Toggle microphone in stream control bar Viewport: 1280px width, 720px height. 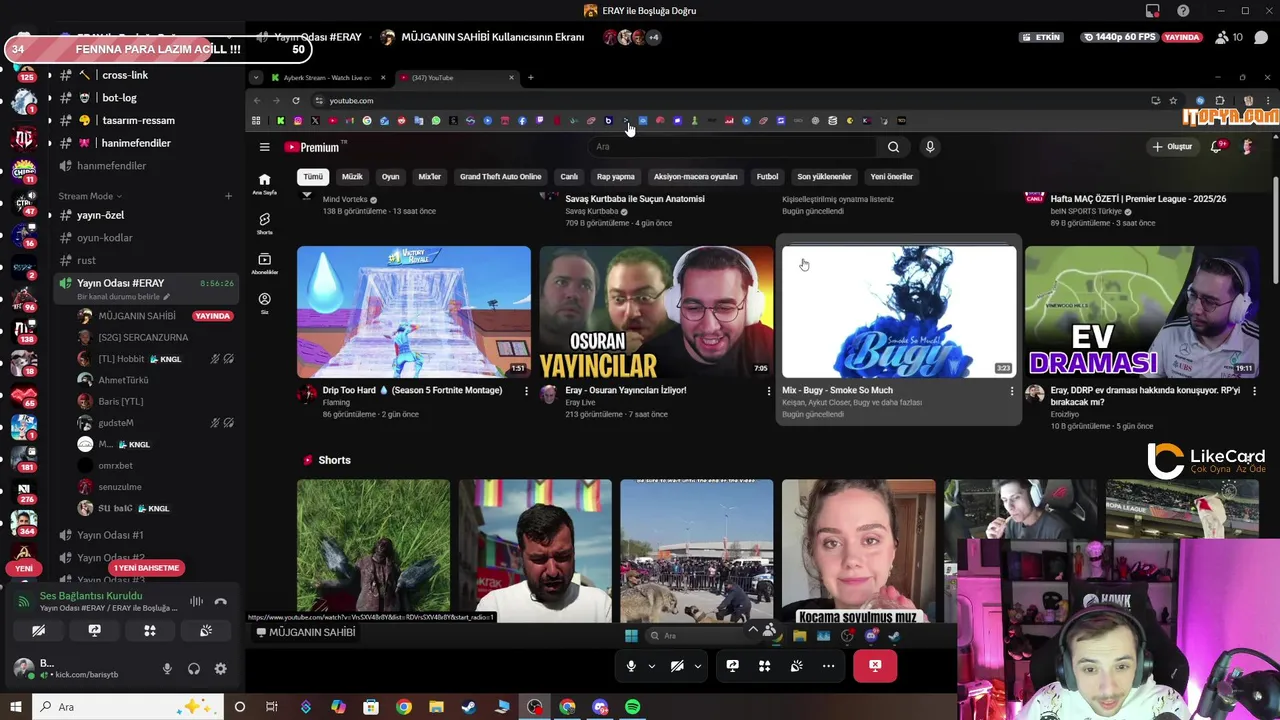coord(631,666)
